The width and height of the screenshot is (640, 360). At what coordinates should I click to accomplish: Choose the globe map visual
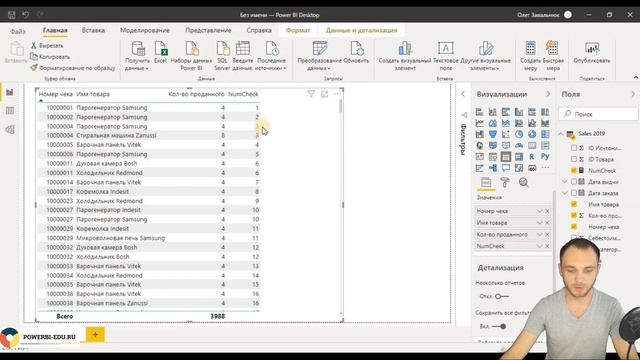pyautogui.click(x=480, y=145)
